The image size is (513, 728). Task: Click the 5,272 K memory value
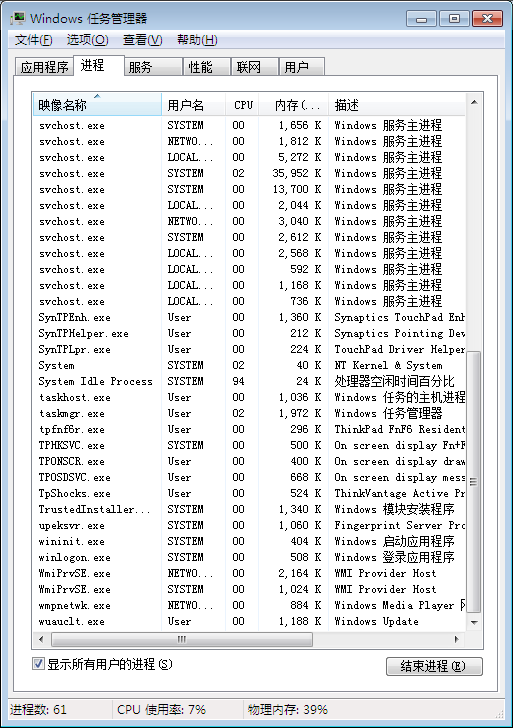[299, 157]
